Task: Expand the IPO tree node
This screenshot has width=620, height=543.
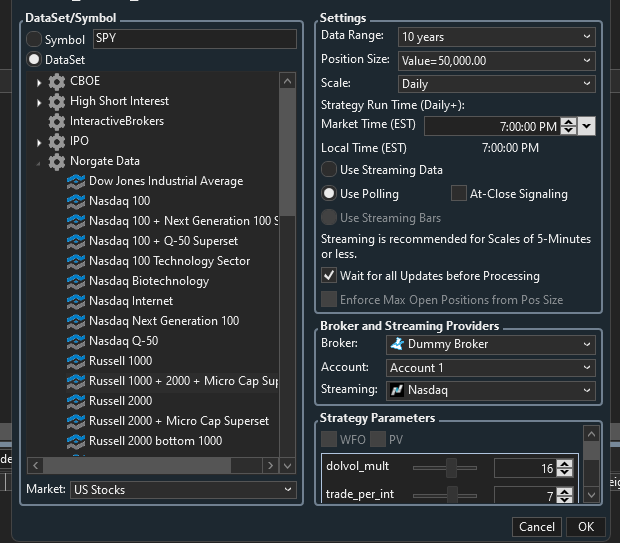Action: click(39, 143)
